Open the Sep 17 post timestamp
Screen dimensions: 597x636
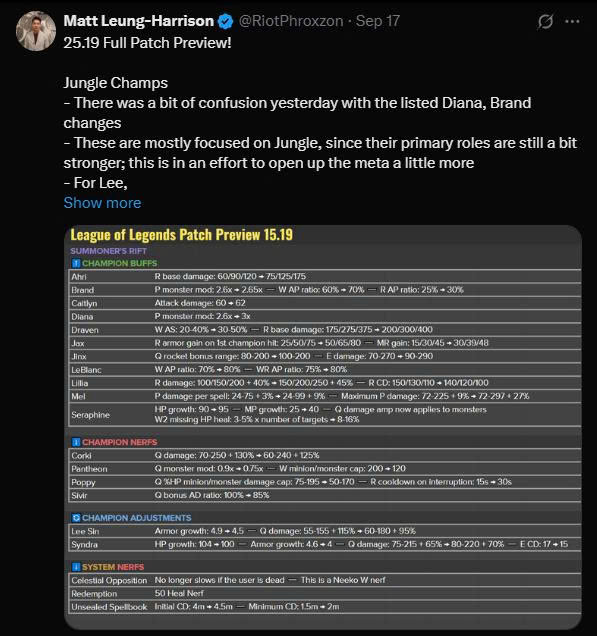pos(378,21)
